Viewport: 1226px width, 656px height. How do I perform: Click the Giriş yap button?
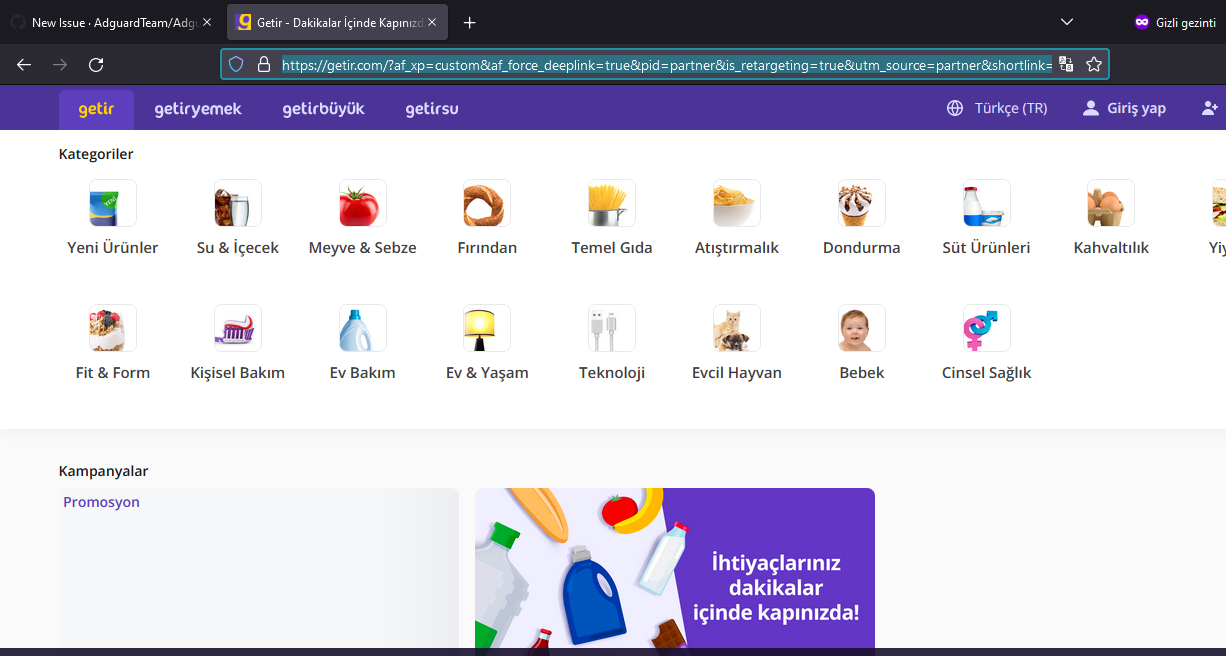pyautogui.click(x=1124, y=107)
